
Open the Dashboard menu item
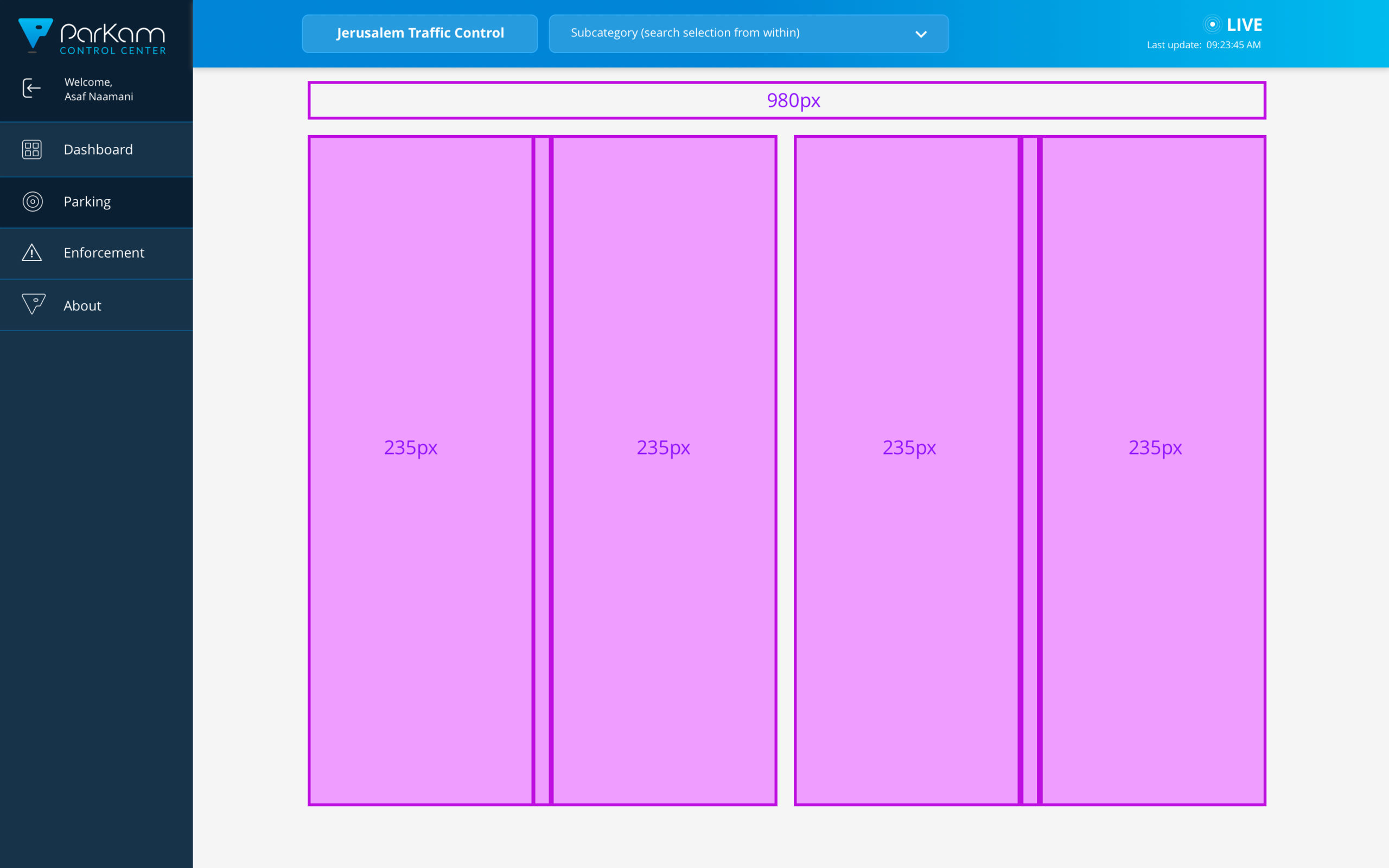[97, 149]
